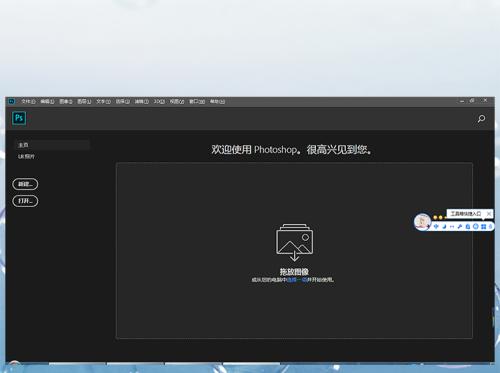
Task: Select 主页 (Home) in the left sidebar
Action: click(52, 145)
